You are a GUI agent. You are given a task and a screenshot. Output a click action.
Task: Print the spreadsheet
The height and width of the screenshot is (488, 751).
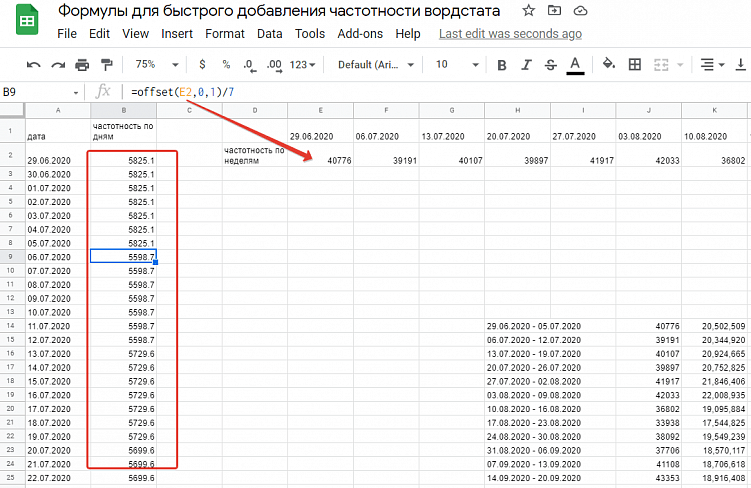click(x=82, y=65)
